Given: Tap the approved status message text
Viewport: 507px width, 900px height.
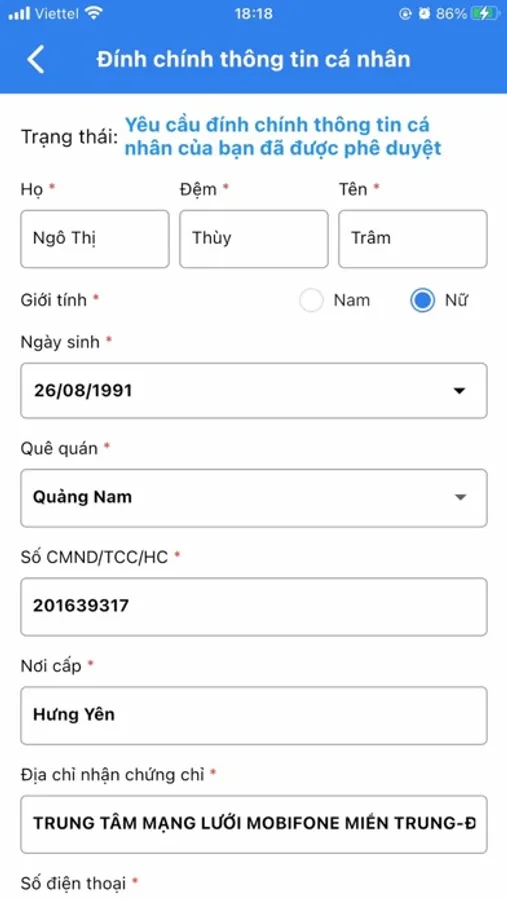Looking at the screenshot, I should (283, 137).
